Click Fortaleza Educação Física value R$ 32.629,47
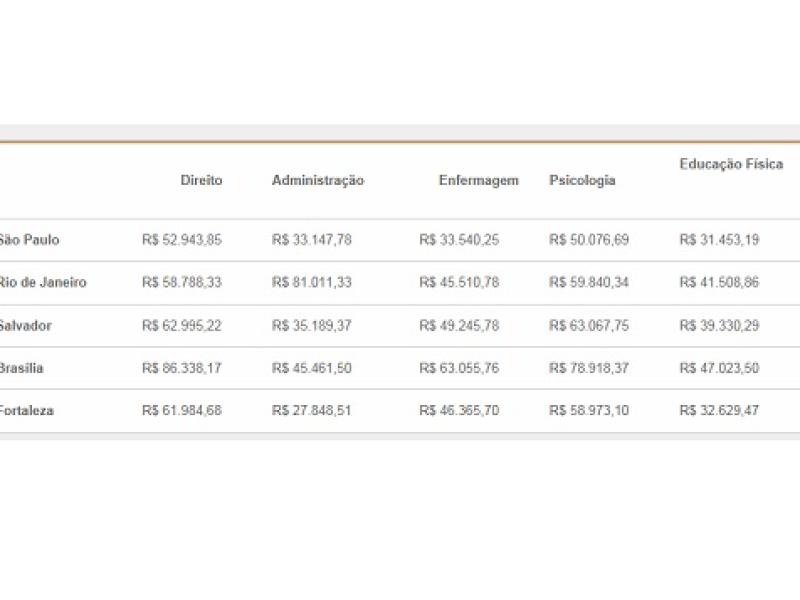800x600 pixels. pyautogui.click(x=719, y=411)
